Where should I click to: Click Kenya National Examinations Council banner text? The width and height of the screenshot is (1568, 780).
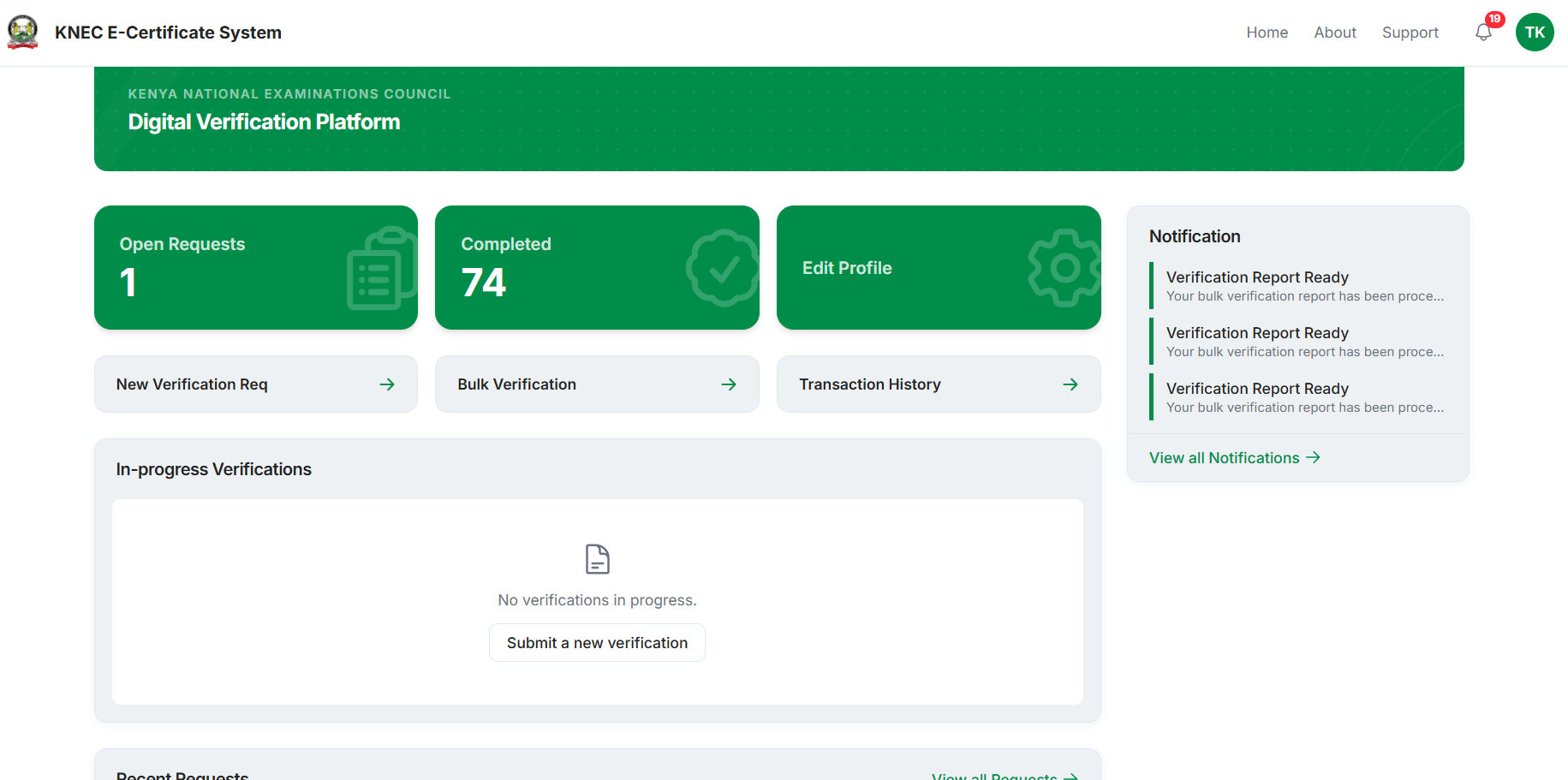coord(289,93)
